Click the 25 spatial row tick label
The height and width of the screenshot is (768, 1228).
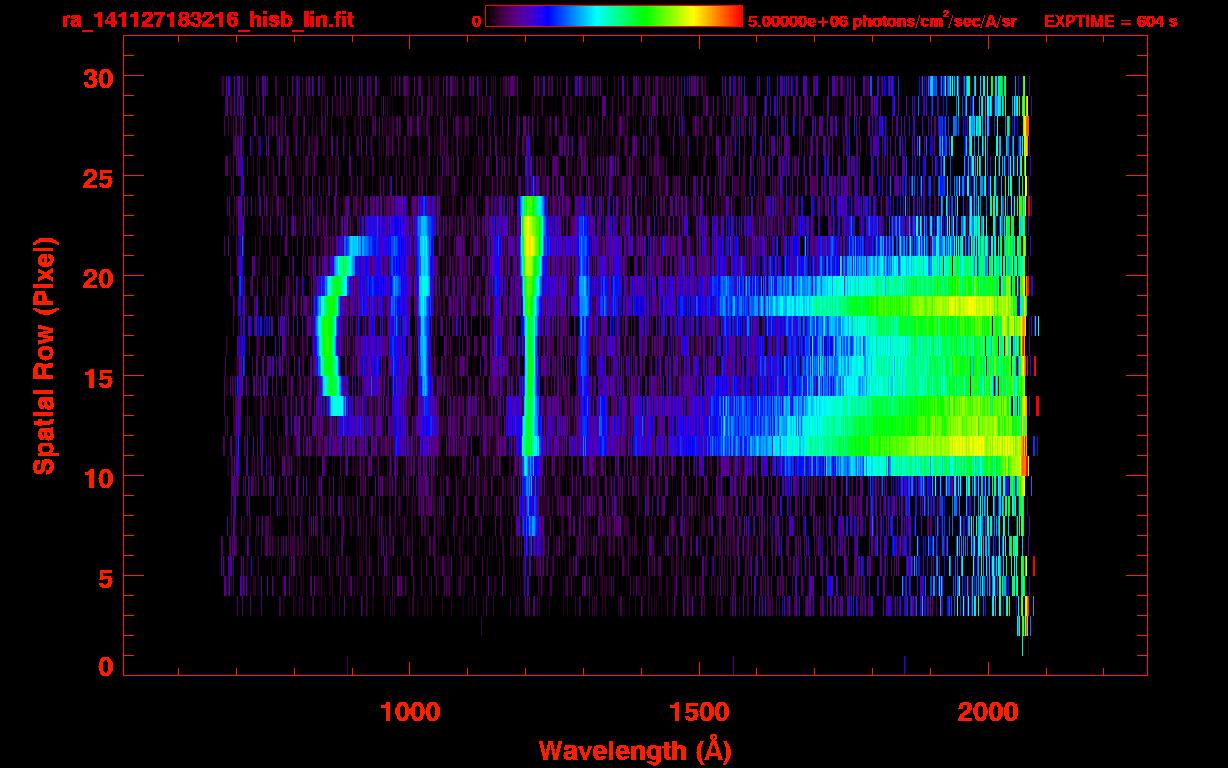pos(97,177)
